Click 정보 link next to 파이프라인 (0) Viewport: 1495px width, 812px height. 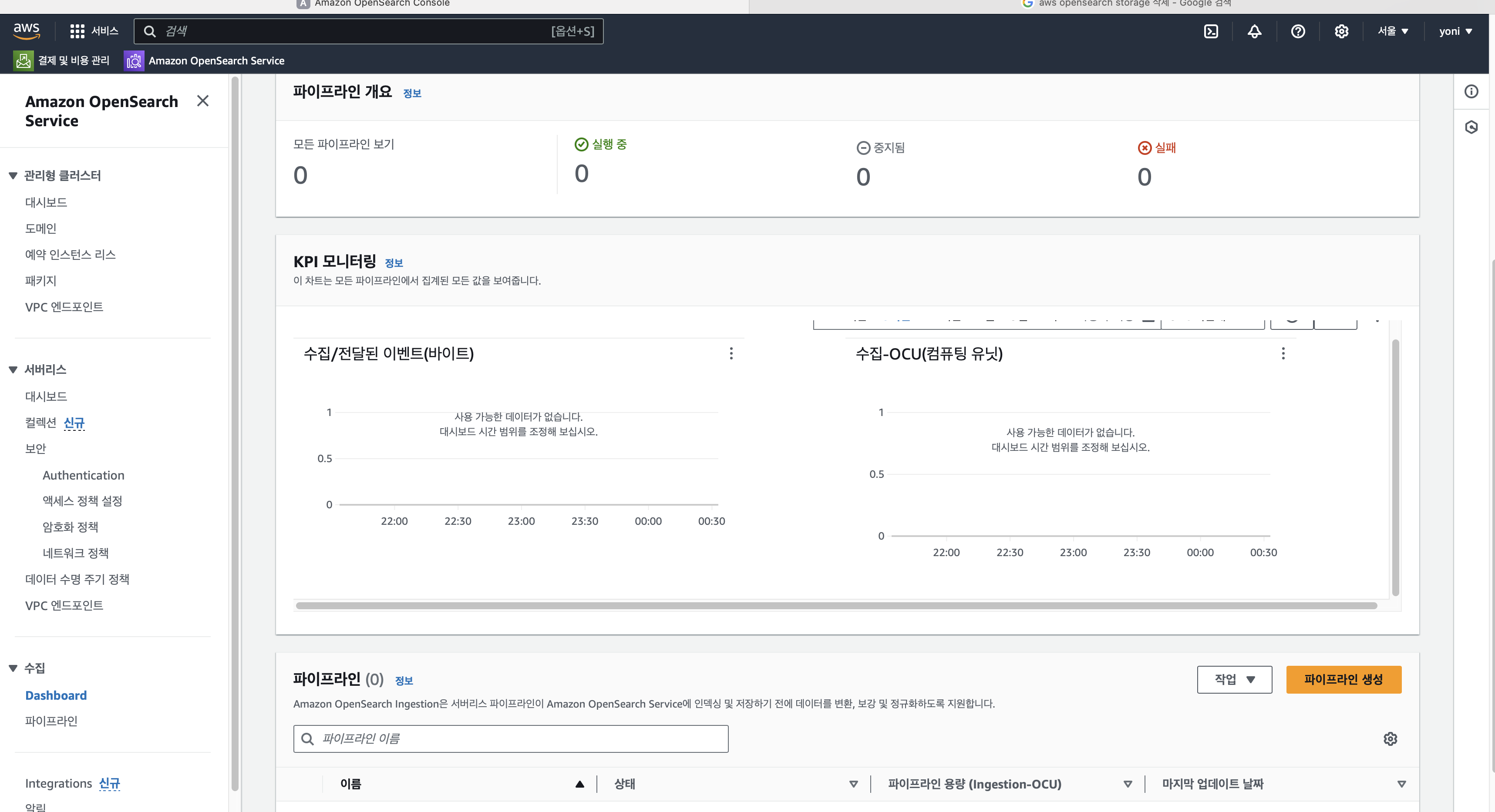pos(404,681)
